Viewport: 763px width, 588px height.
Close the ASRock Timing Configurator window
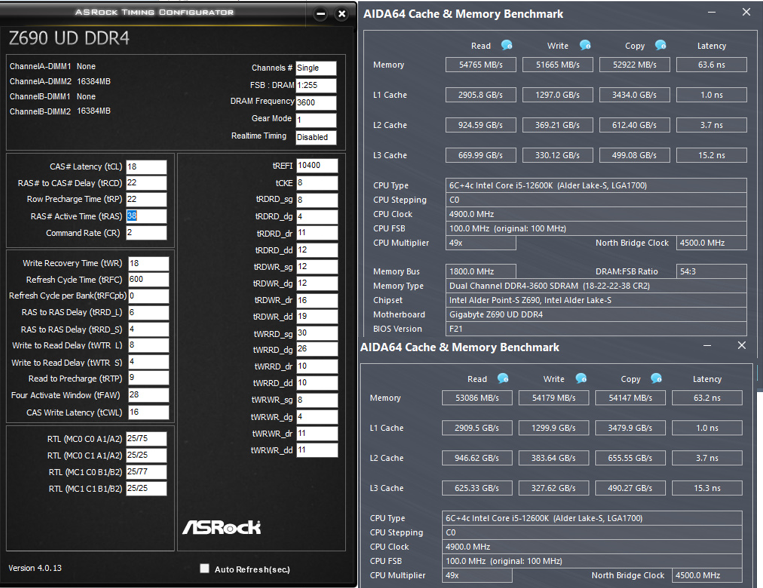pyautogui.click(x=342, y=14)
